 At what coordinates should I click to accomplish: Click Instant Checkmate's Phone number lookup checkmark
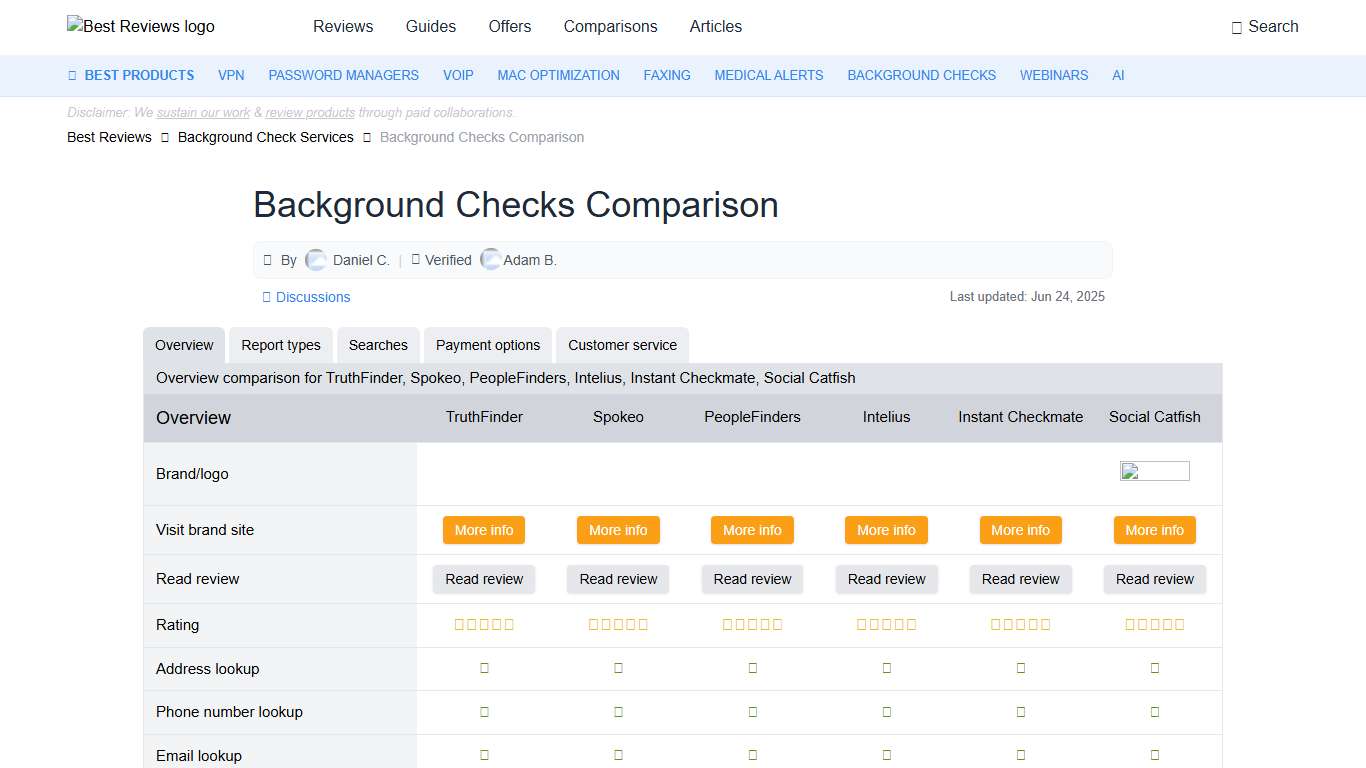point(1020,712)
